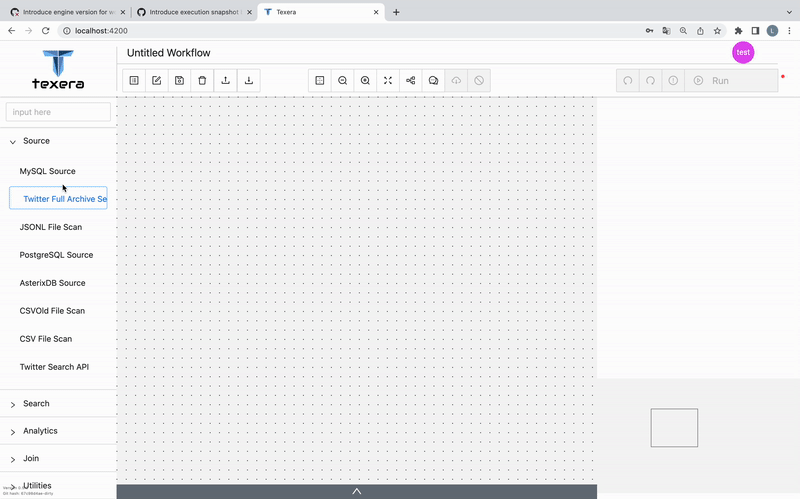Click the cloud upload icon

coord(456,81)
